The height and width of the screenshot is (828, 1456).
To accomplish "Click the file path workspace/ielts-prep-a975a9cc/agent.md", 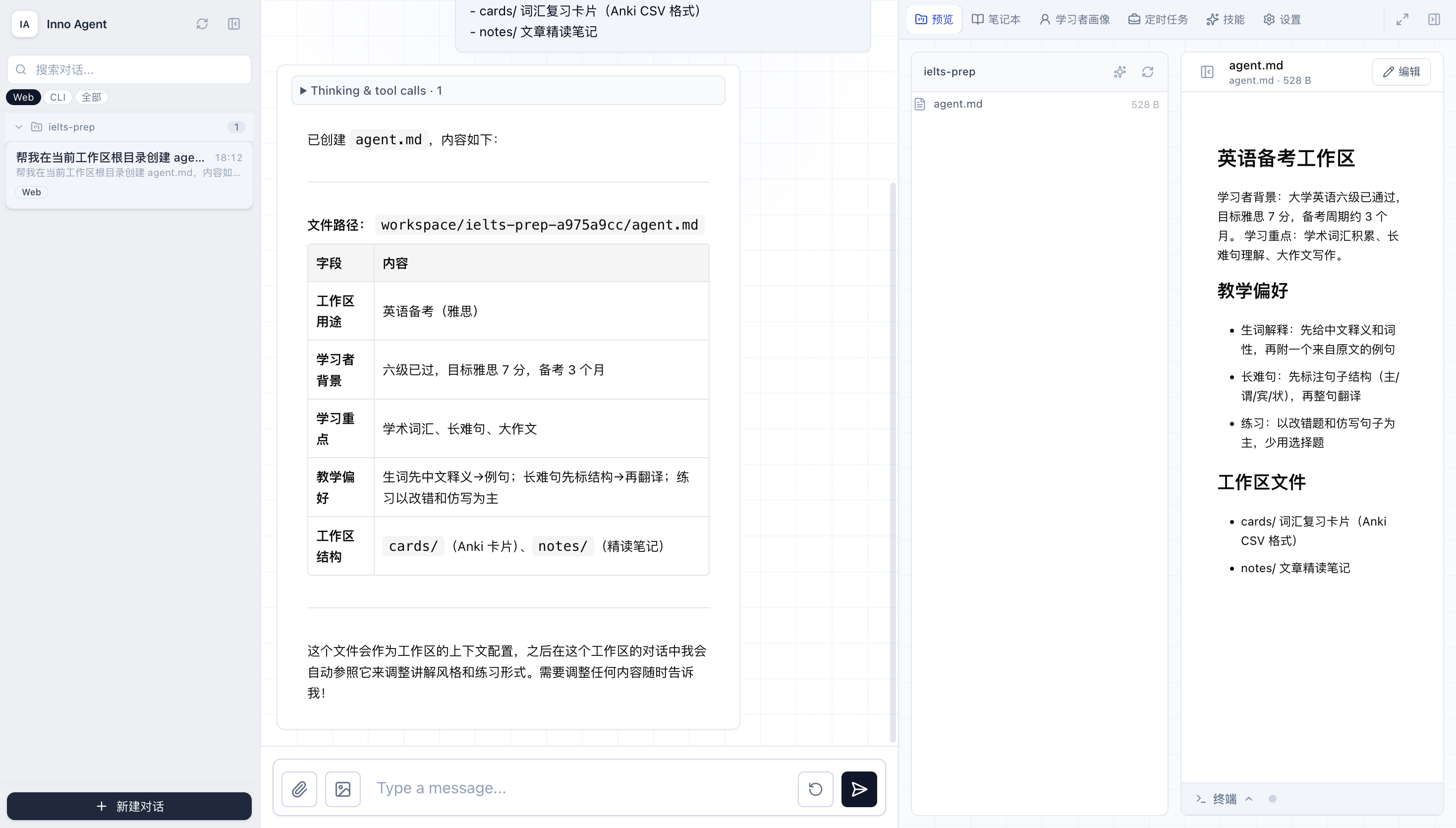I will (539, 225).
